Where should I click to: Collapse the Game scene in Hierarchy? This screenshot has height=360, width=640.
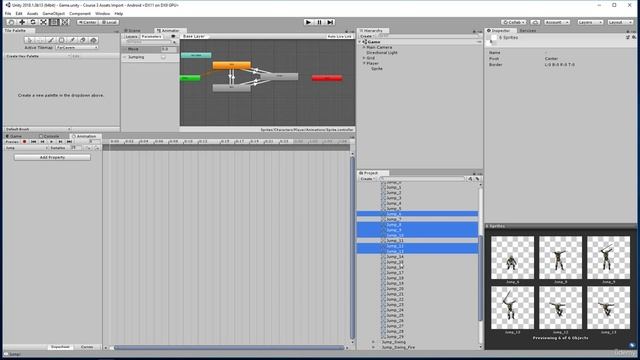(x=360, y=42)
